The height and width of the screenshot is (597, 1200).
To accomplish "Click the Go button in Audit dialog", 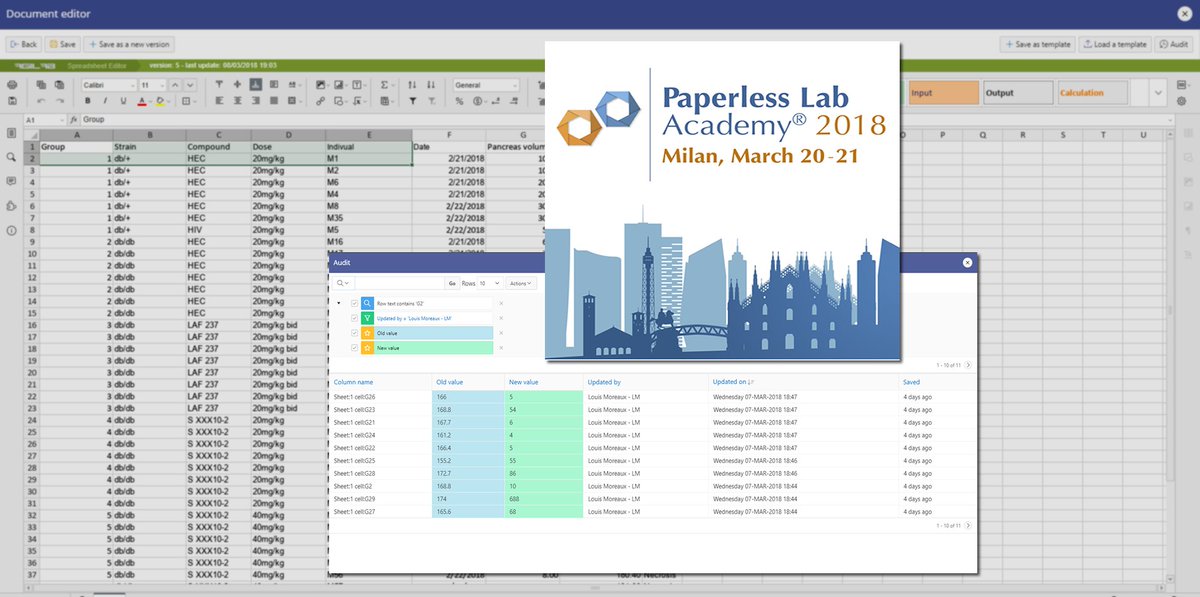I will point(452,283).
